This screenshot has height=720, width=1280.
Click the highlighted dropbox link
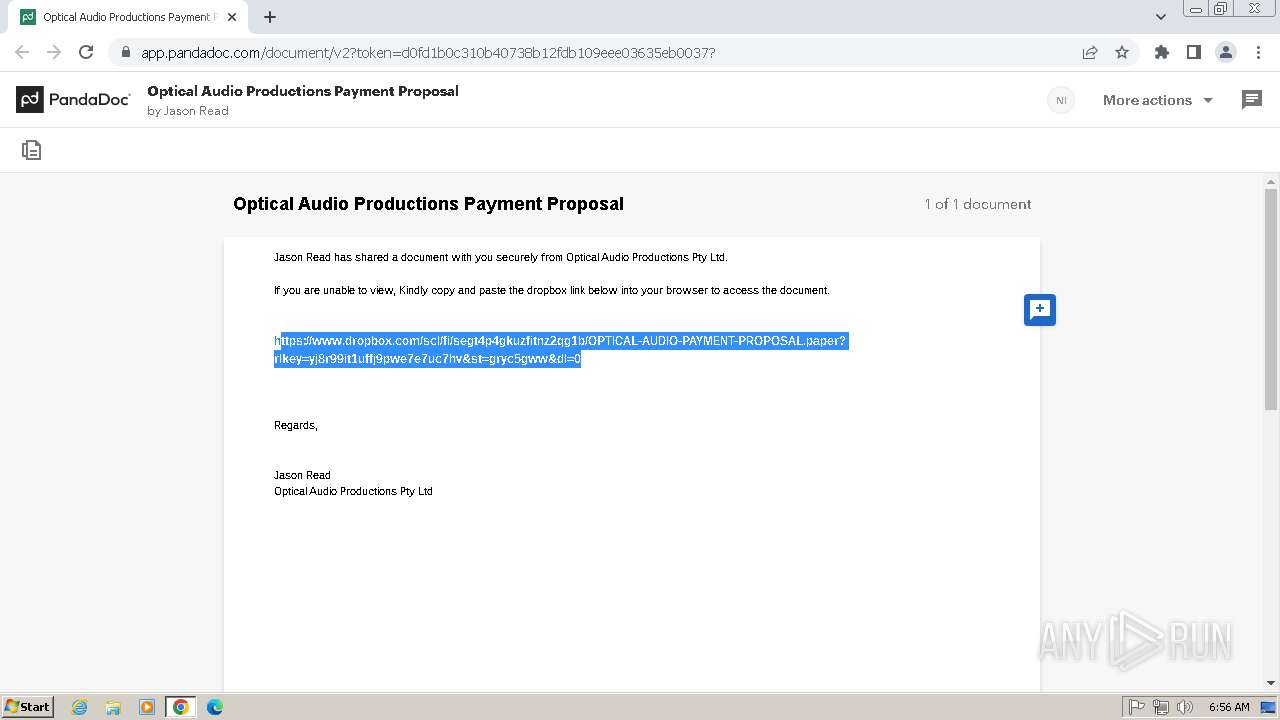[x=560, y=350]
